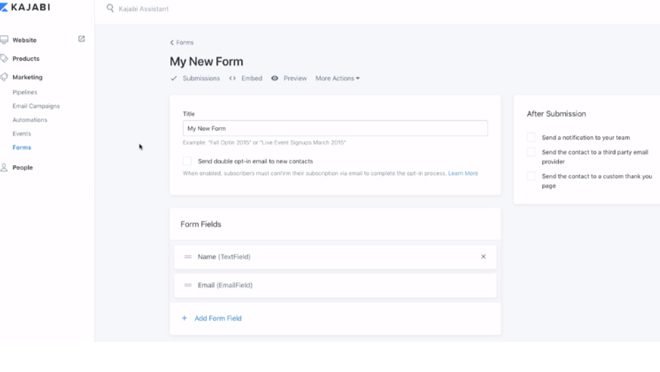The image size is (660, 372).
Task: Check Send a notification to your team
Action: coord(532,137)
